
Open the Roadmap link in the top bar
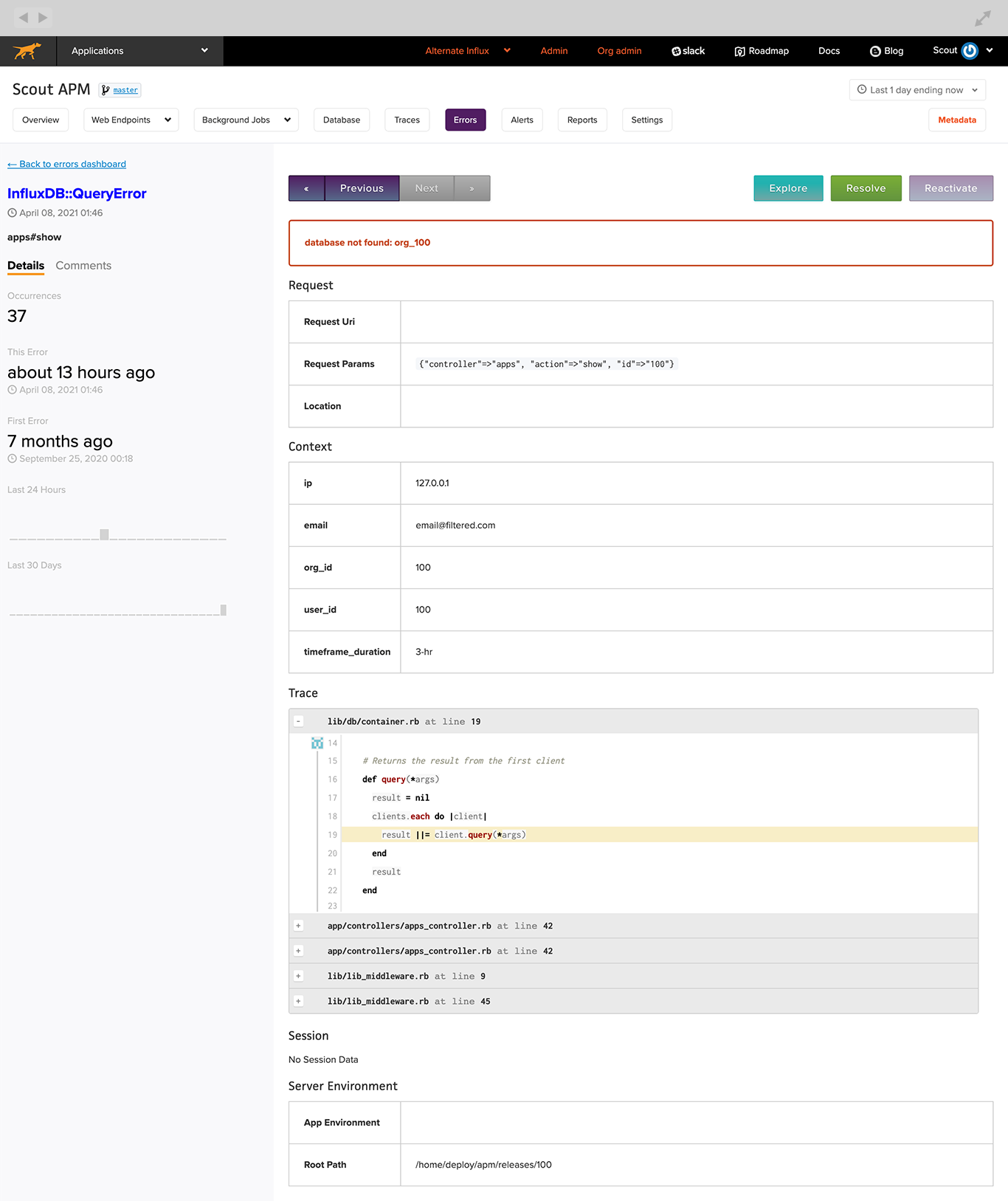(x=762, y=51)
